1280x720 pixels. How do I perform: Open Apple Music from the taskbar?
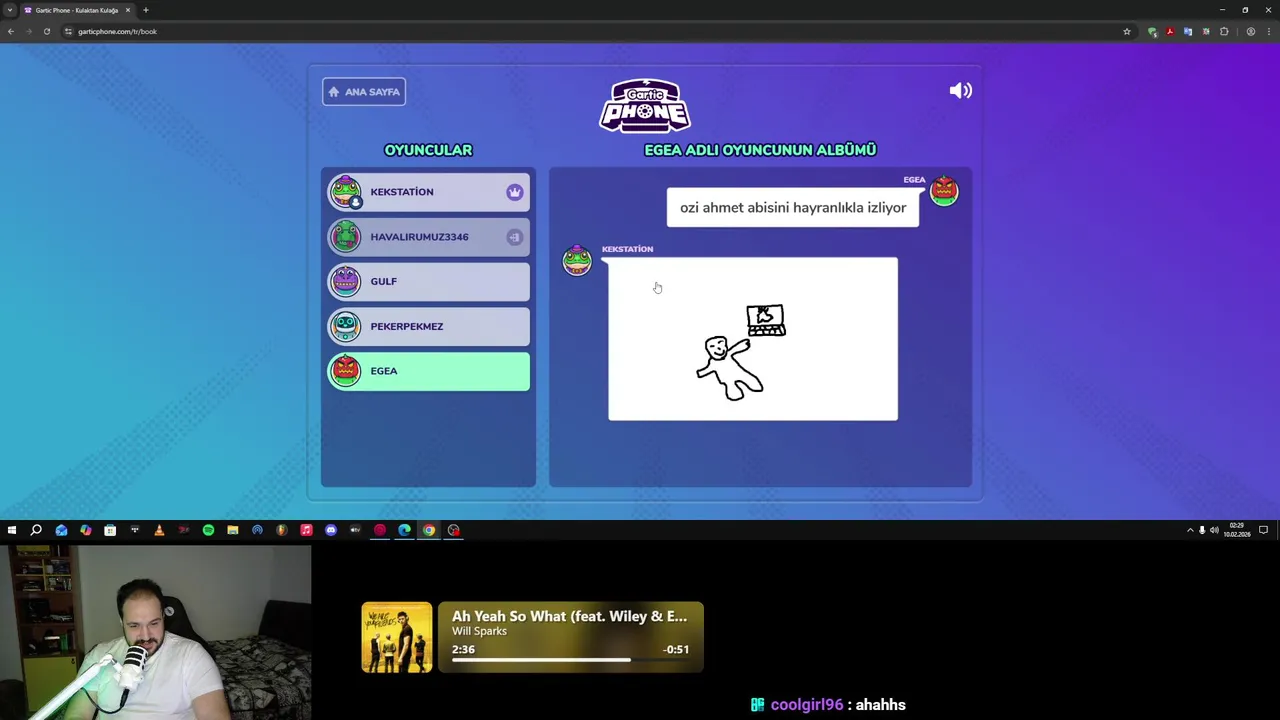[x=306, y=530]
